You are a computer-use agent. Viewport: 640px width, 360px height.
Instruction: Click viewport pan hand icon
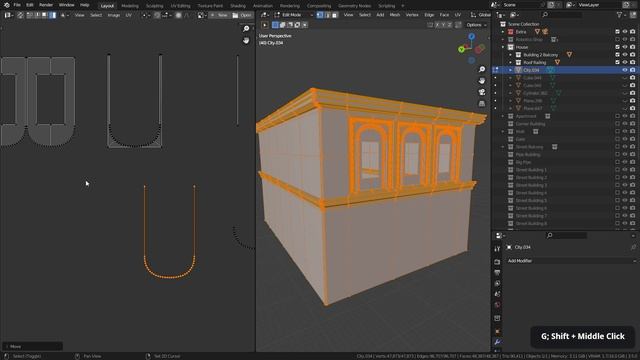coord(482,81)
